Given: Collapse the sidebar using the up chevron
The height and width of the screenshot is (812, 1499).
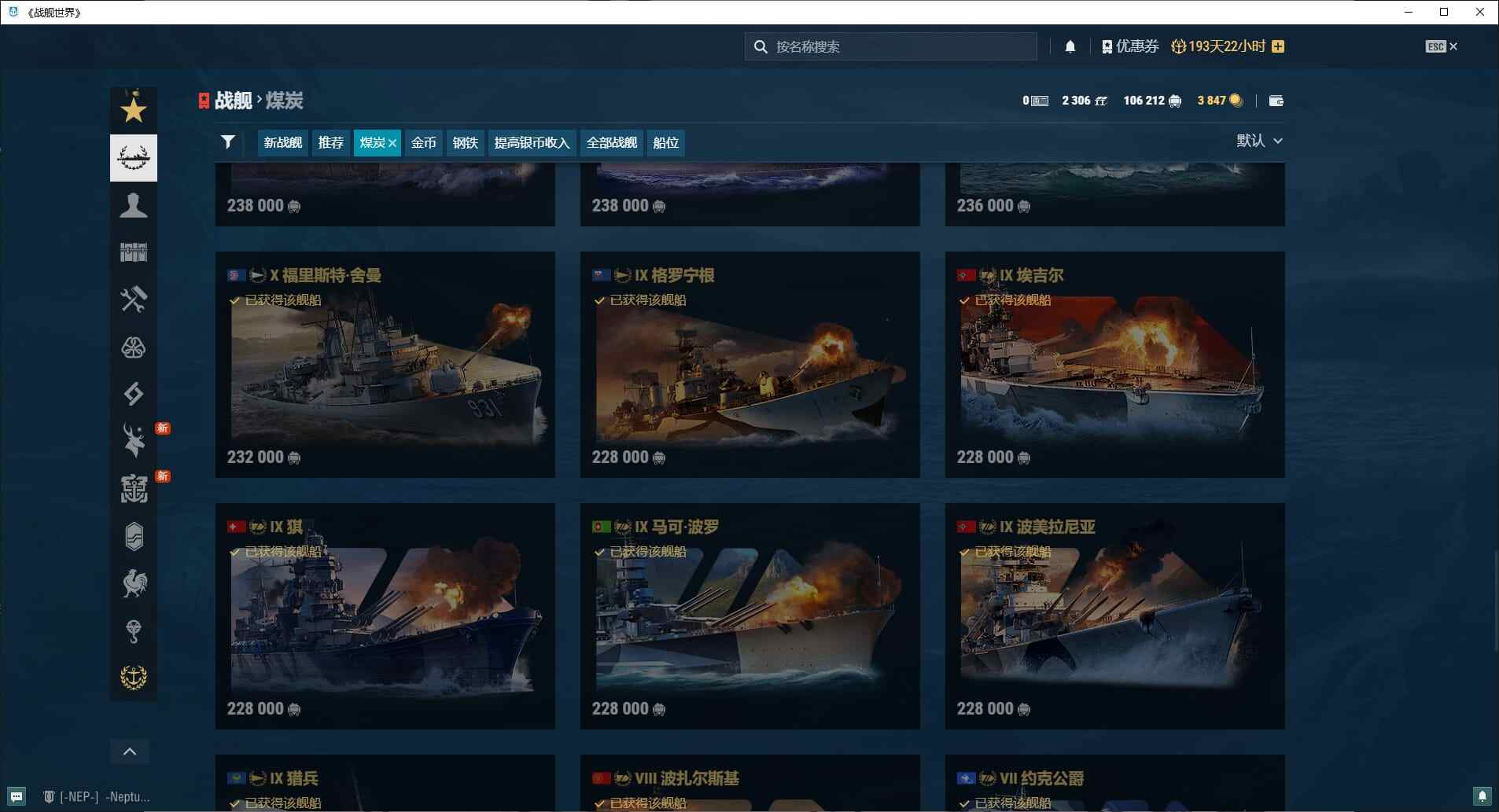Looking at the screenshot, I should 130,751.
